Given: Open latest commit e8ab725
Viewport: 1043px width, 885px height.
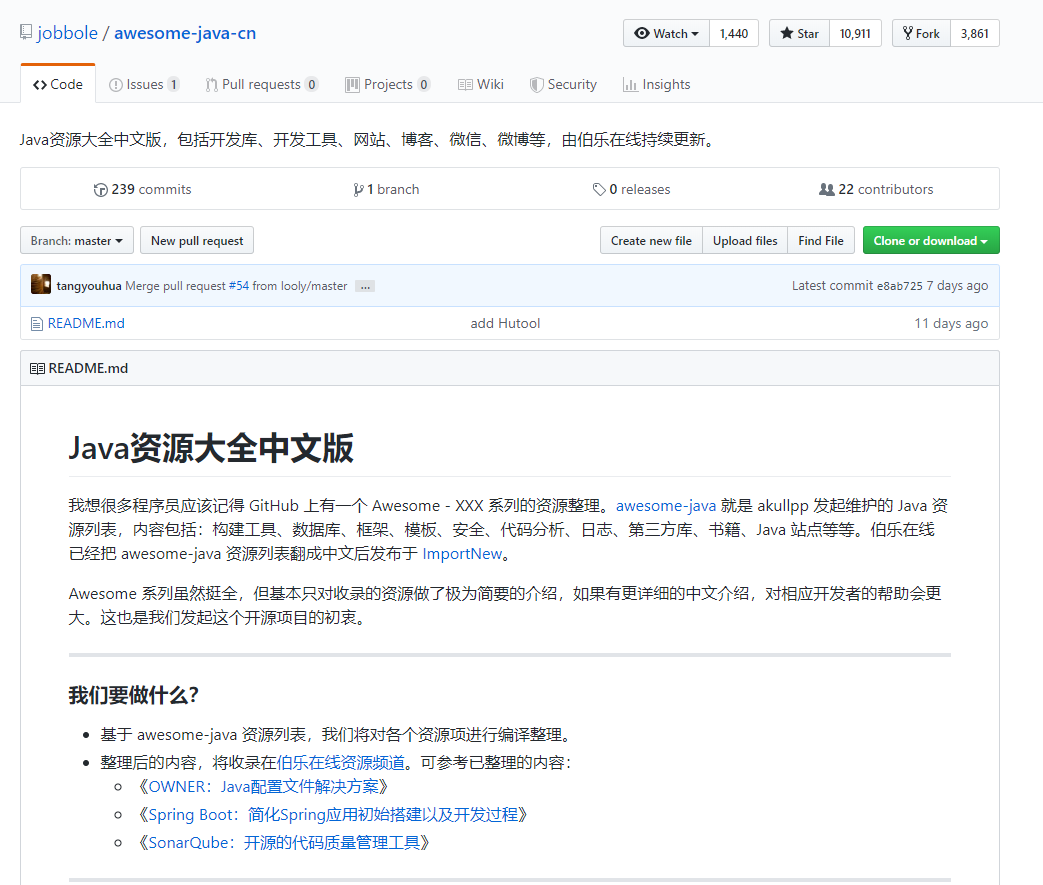Looking at the screenshot, I should (x=899, y=286).
